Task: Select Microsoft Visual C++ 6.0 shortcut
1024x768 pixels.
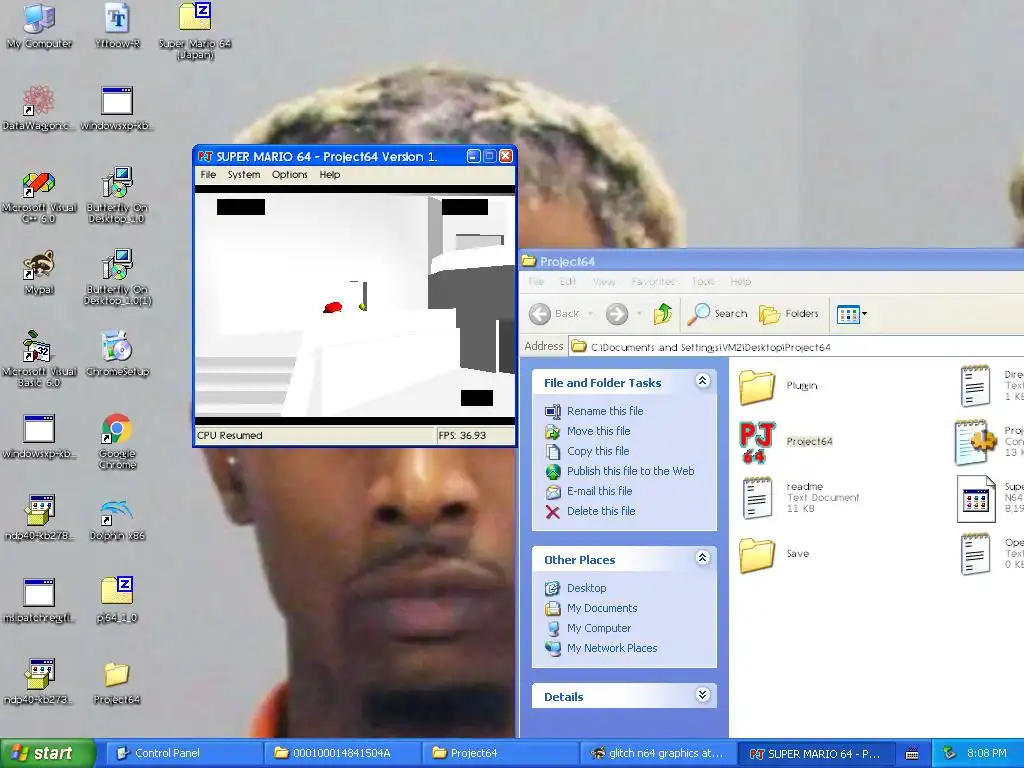Action: click(x=39, y=197)
